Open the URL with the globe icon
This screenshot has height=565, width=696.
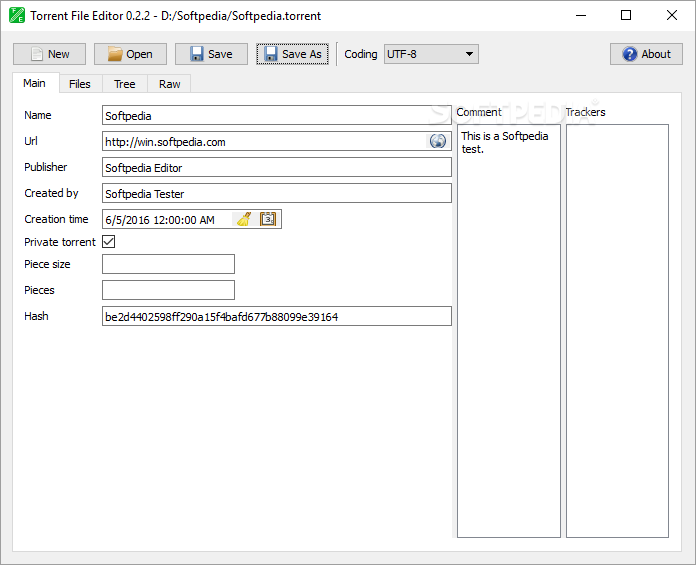(438, 142)
